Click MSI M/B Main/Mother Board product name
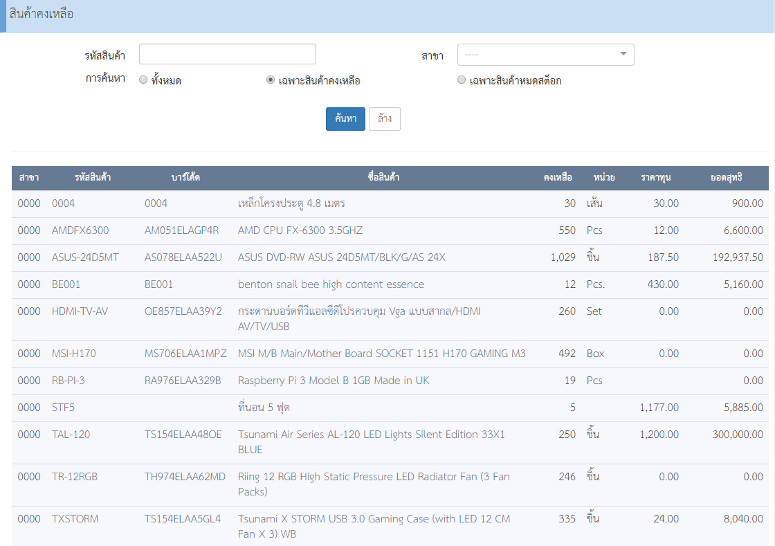The height and width of the screenshot is (546, 775). point(382,354)
